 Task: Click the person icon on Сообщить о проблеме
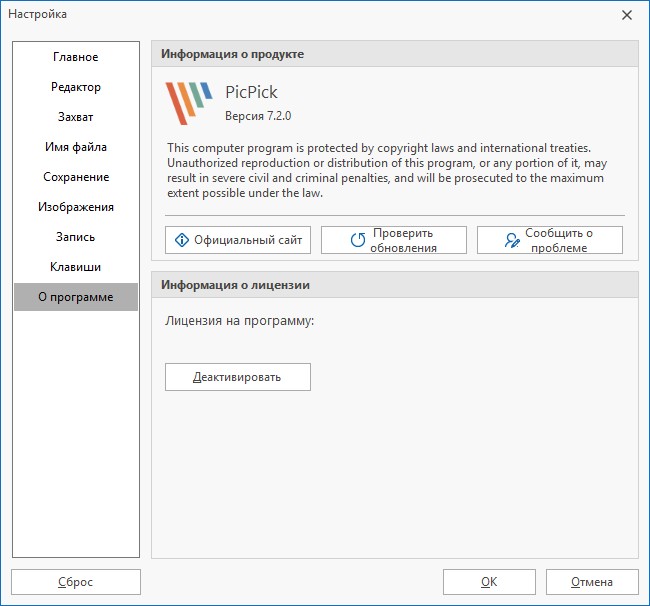click(512, 240)
